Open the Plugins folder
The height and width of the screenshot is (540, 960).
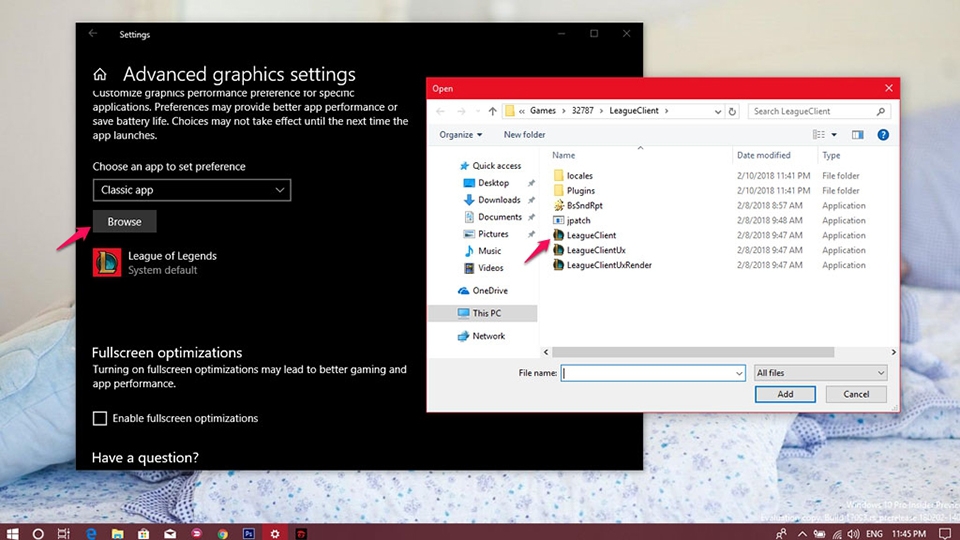[x=574, y=190]
